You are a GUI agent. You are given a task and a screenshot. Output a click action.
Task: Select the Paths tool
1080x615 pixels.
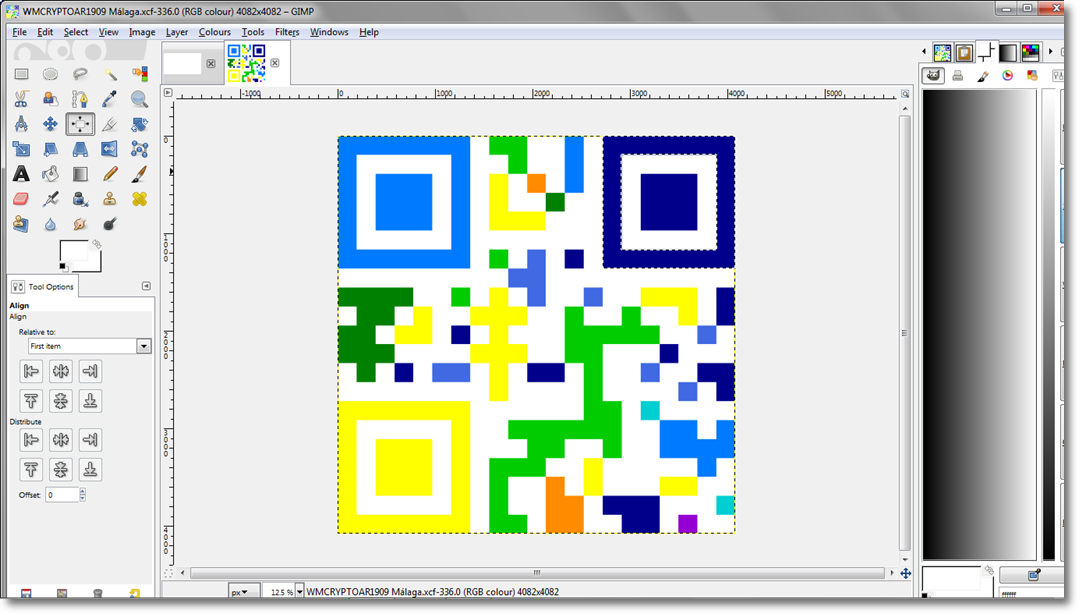click(x=80, y=99)
